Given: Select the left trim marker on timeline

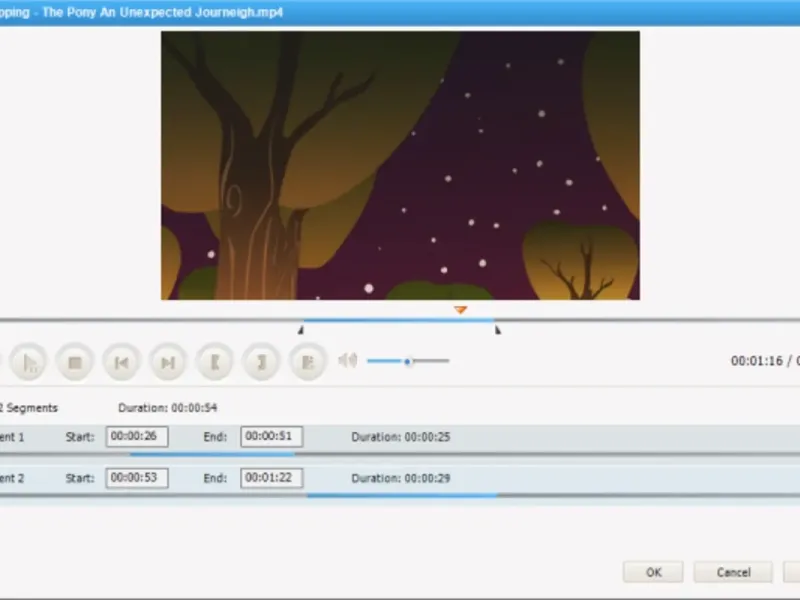Looking at the screenshot, I should tap(301, 330).
